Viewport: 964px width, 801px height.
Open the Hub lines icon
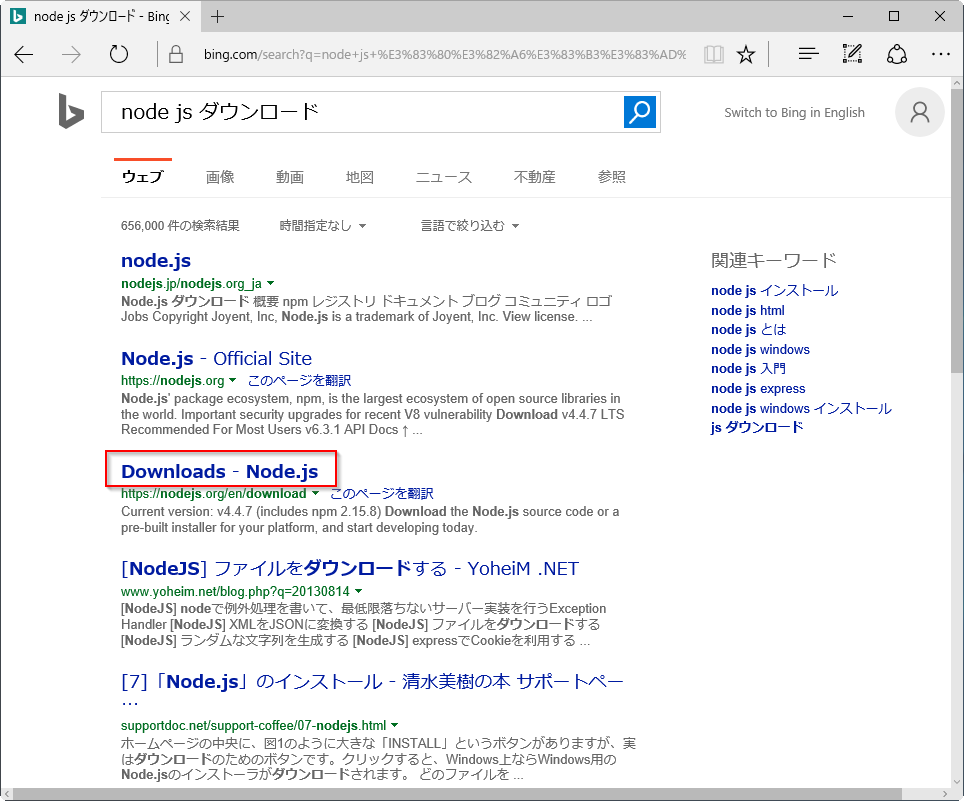tap(808, 54)
